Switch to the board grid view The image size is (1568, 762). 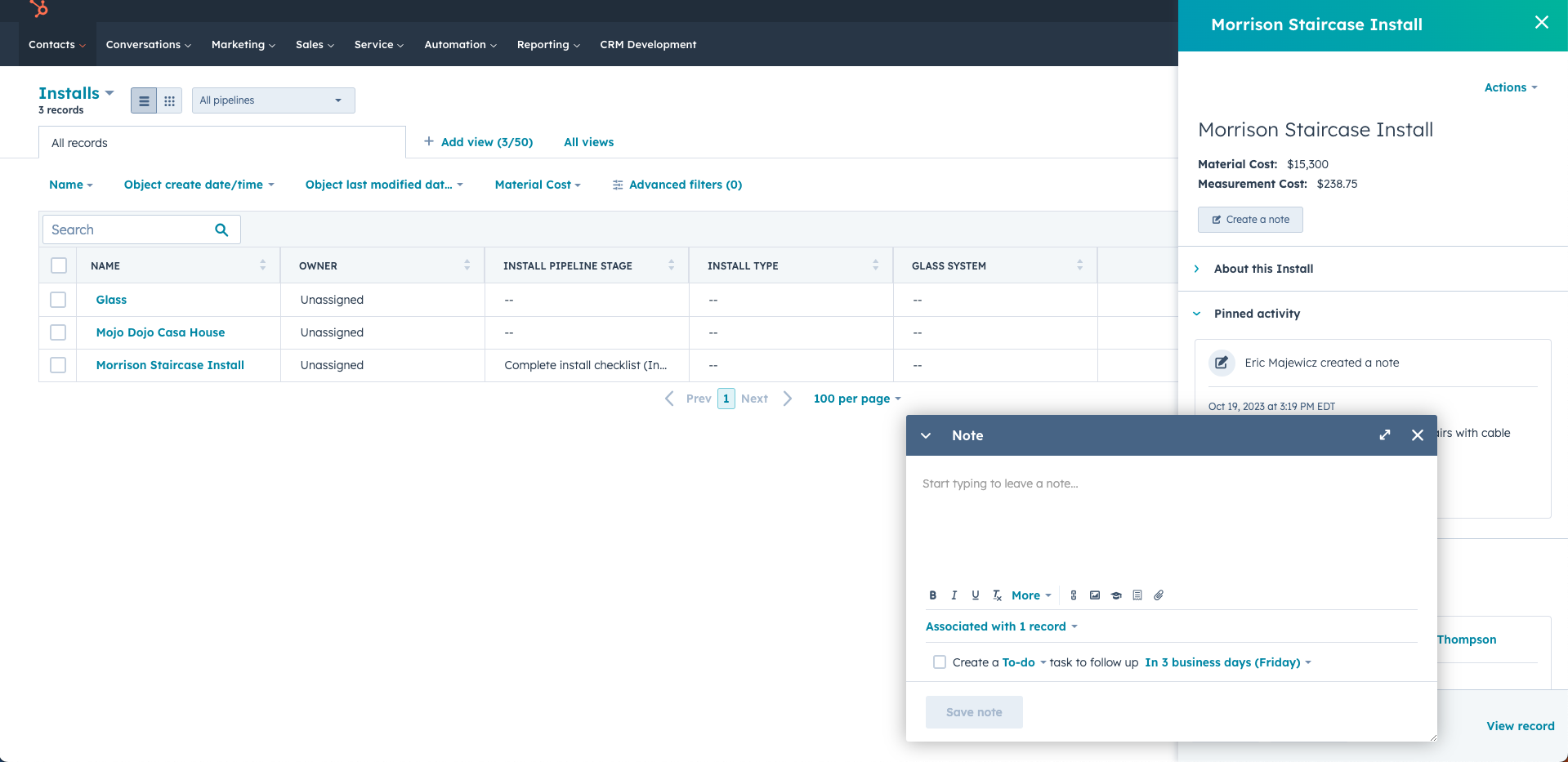(x=169, y=100)
